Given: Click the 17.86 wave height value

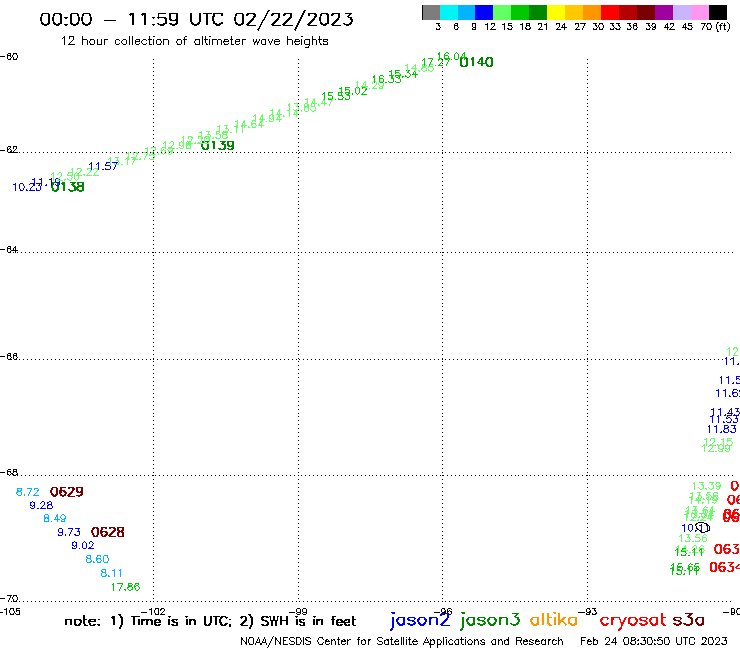Looking at the screenshot, I should 126,587.
